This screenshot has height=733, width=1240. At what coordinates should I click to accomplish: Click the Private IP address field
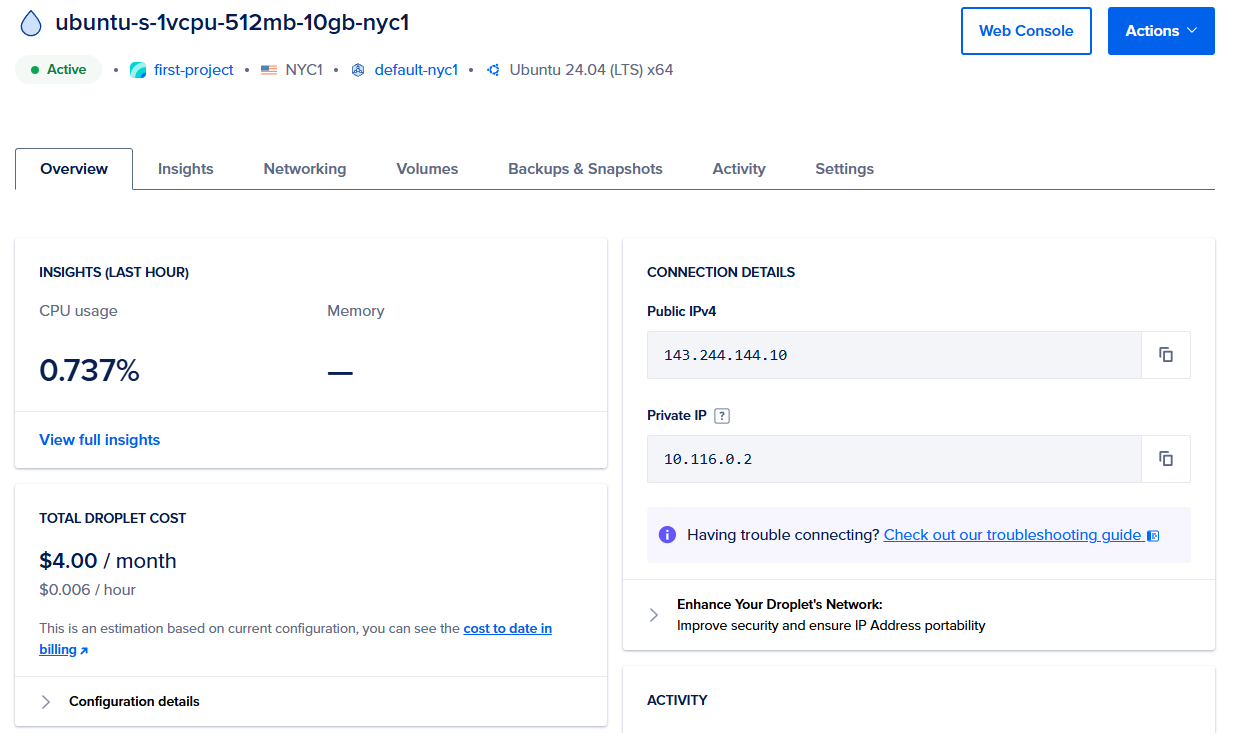[x=894, y=459]
